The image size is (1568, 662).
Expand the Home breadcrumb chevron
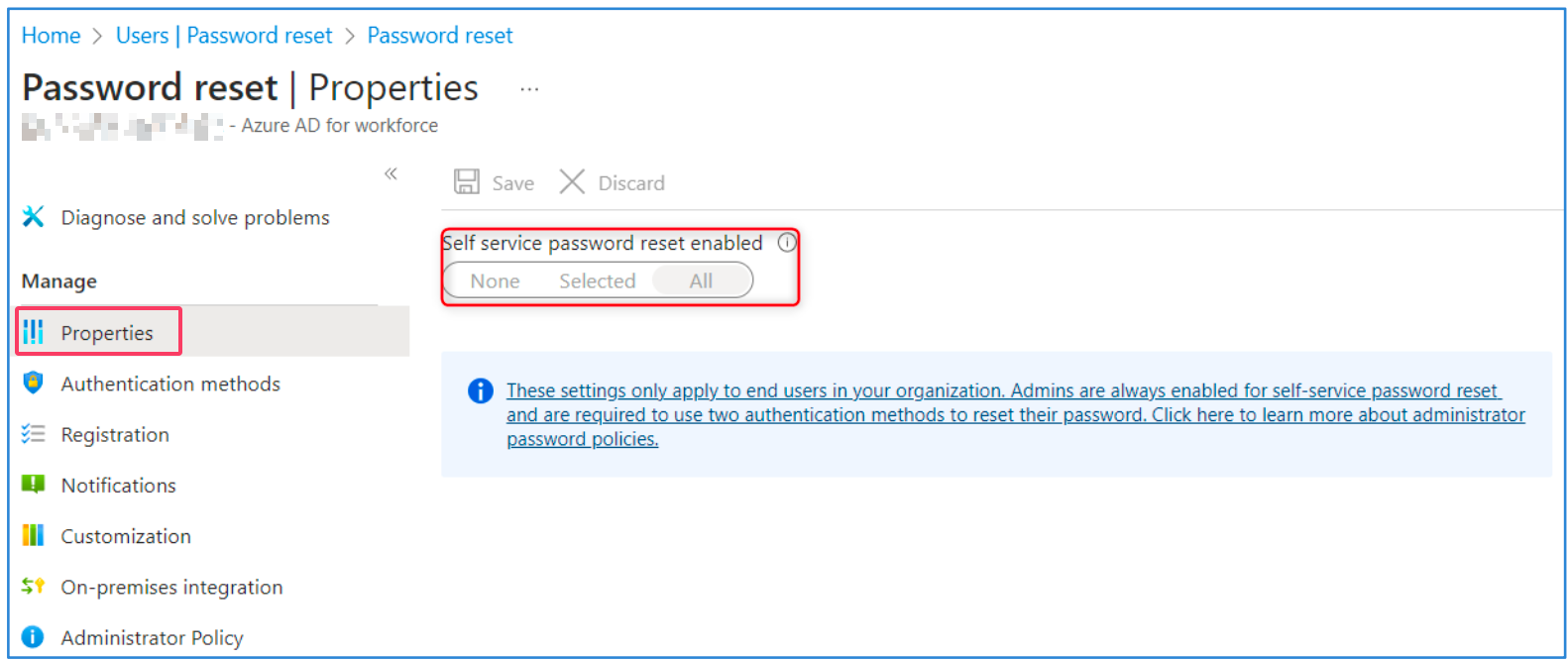click(x=95, y=35)
